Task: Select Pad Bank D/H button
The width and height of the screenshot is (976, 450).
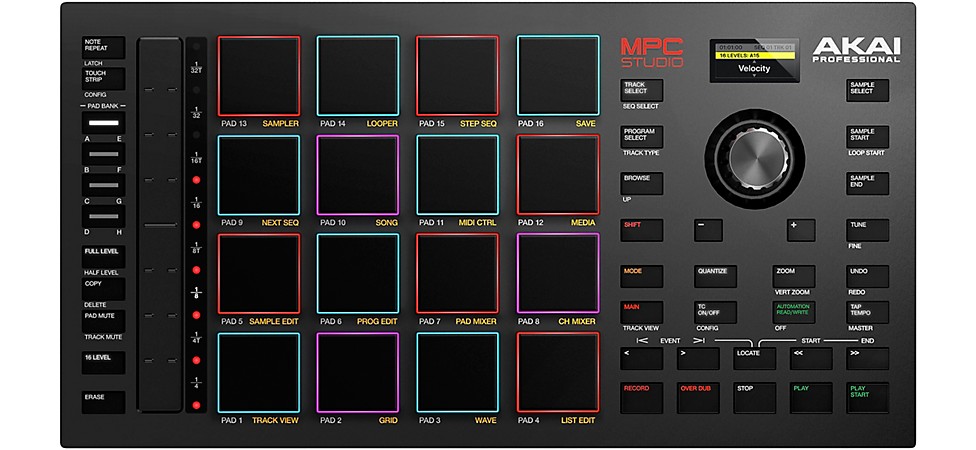Action: (x=103, y=217)
